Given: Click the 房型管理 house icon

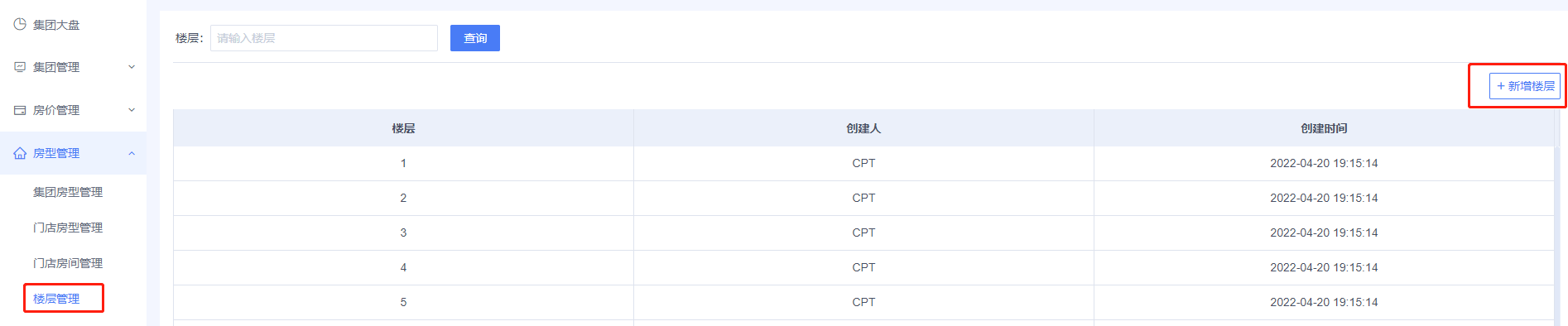Looking at the screenshot, I should coord(20,153).
